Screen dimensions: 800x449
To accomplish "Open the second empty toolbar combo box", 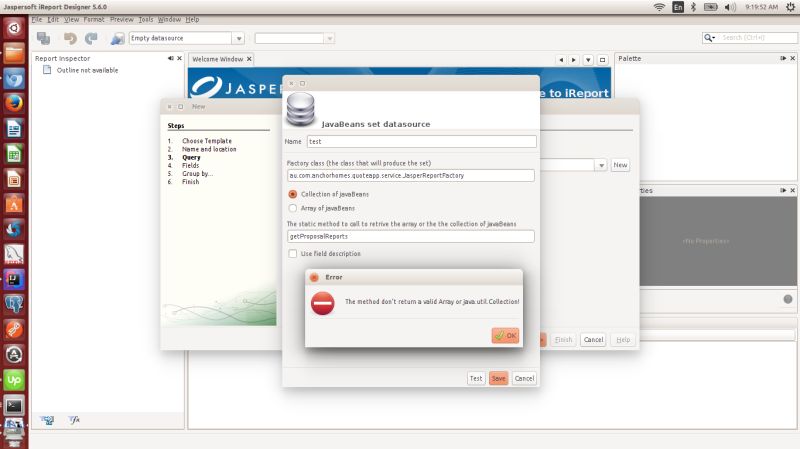I will tap(294, 38).
